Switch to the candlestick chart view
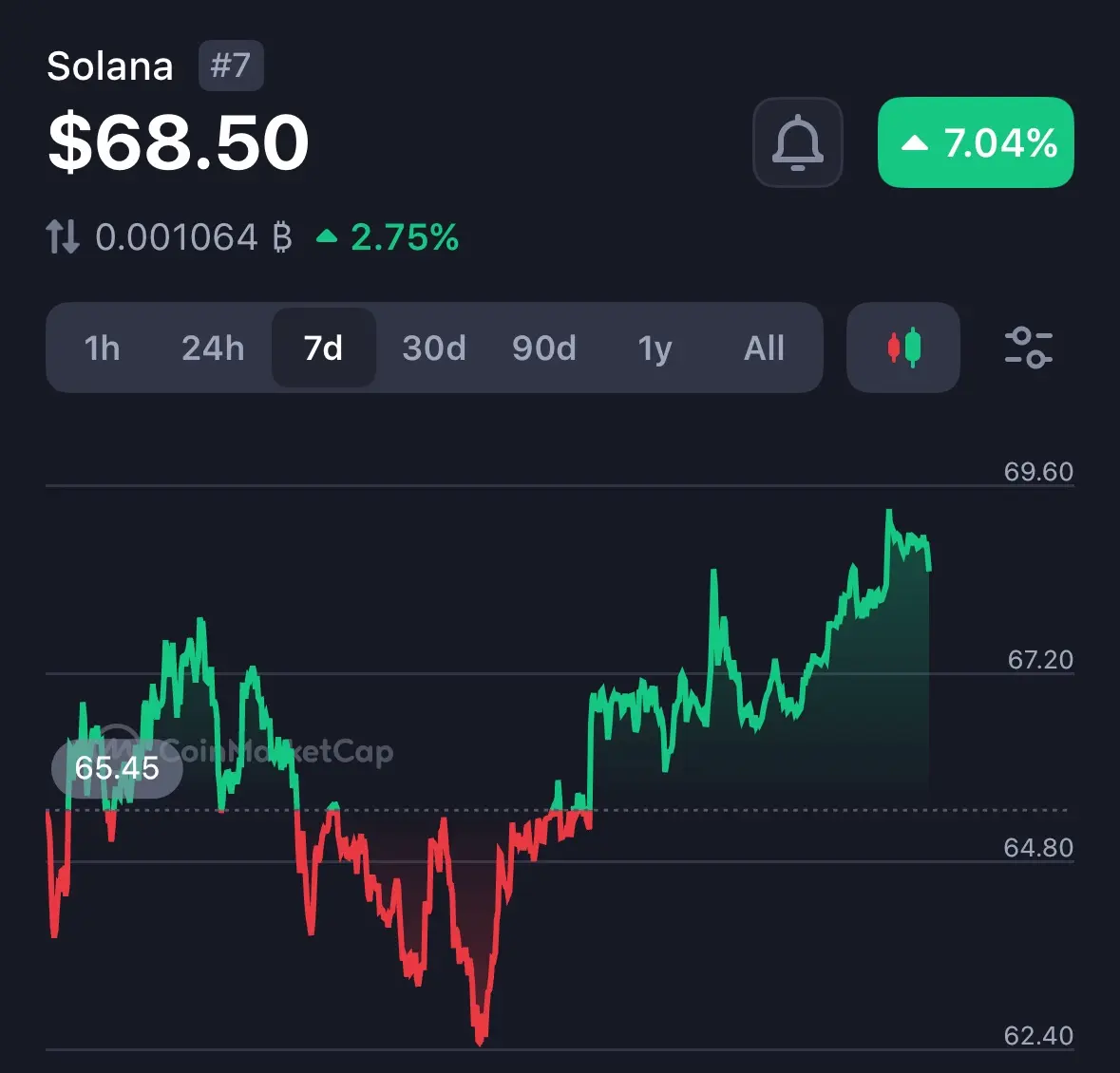The height and width of the screenshot is (1073, 1120). coord(902,348)
